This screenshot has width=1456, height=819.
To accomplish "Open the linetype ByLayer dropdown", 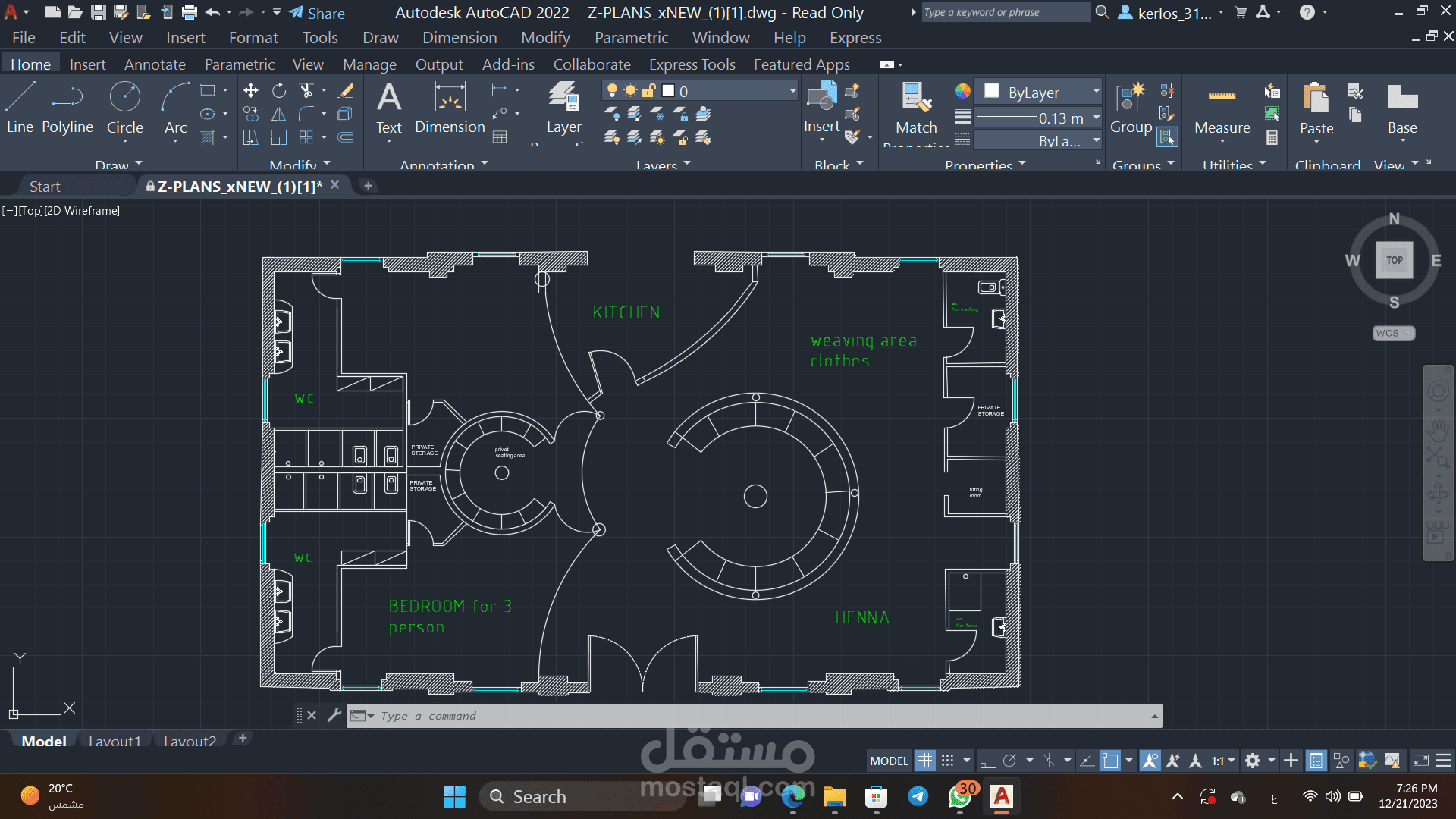I will [1037, 141].
